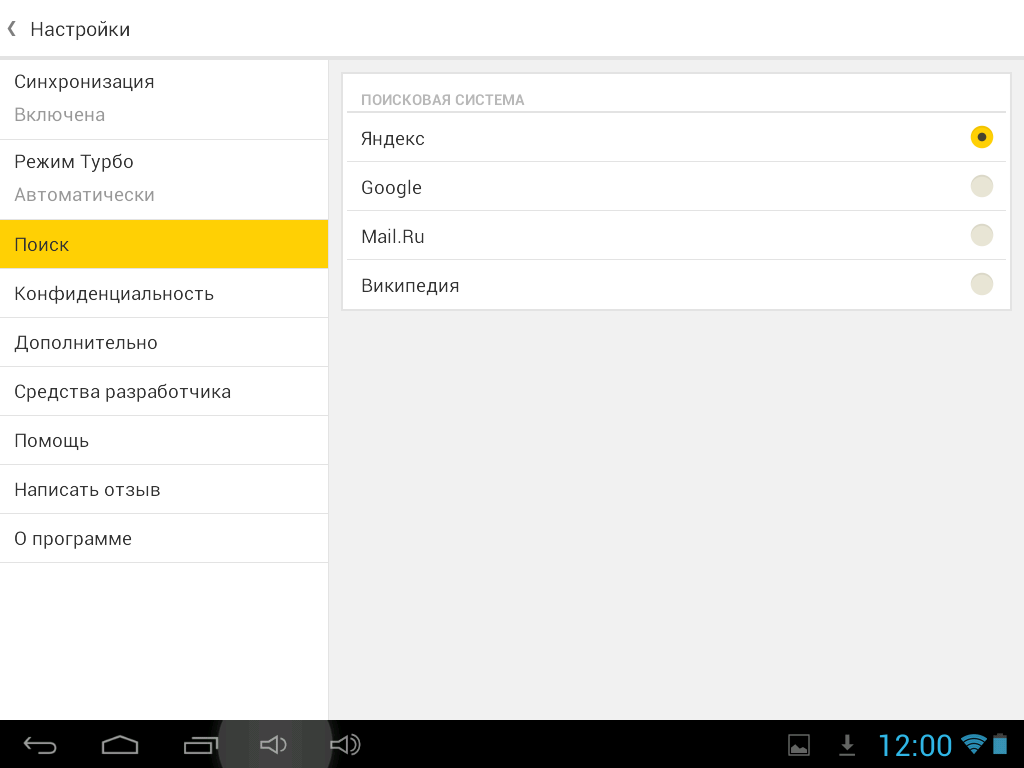Tap the Яндекс search engine label
1024x768 pixels.
pyautogui.click(x=392, y=139)
